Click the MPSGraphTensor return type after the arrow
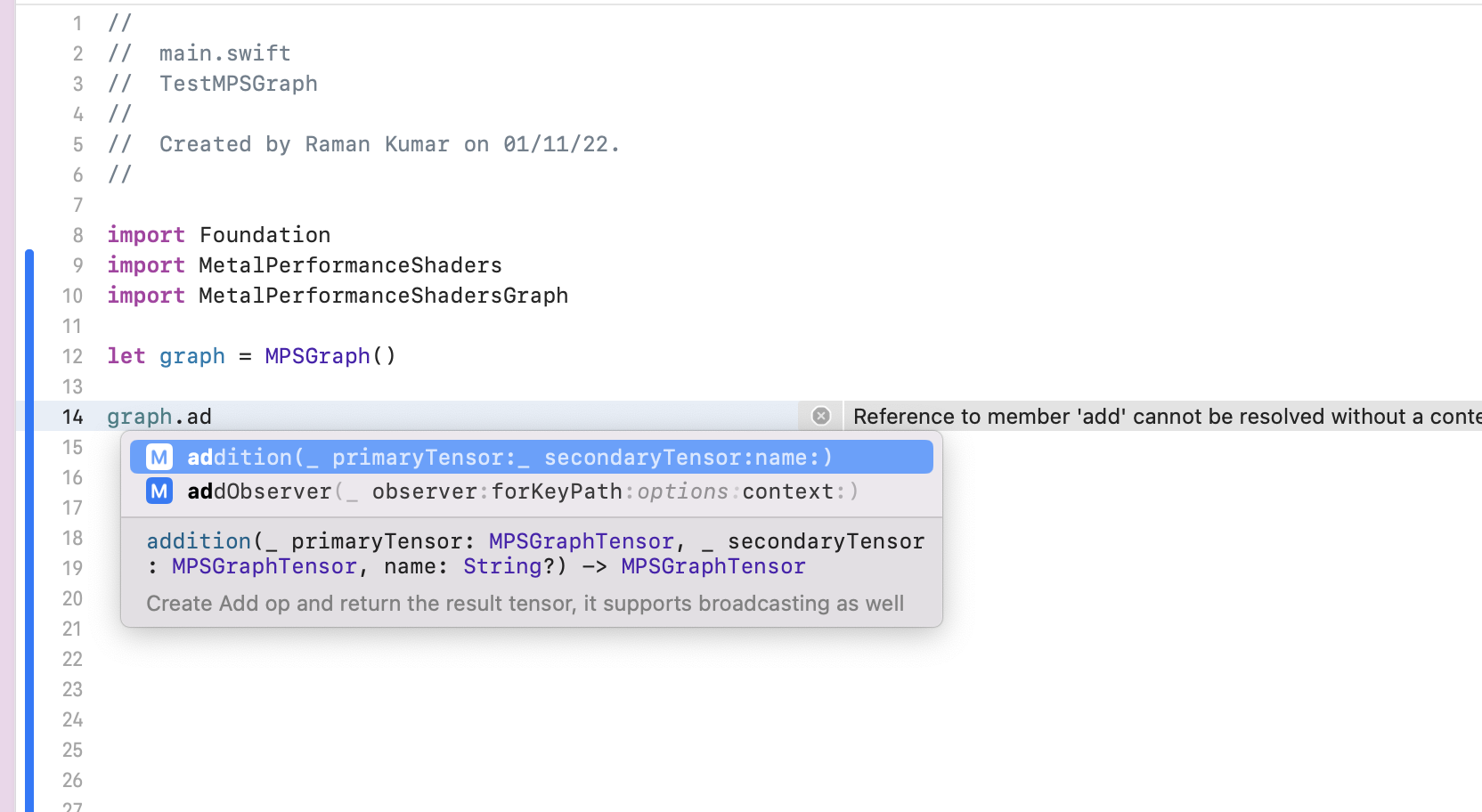 coord(712,566)
